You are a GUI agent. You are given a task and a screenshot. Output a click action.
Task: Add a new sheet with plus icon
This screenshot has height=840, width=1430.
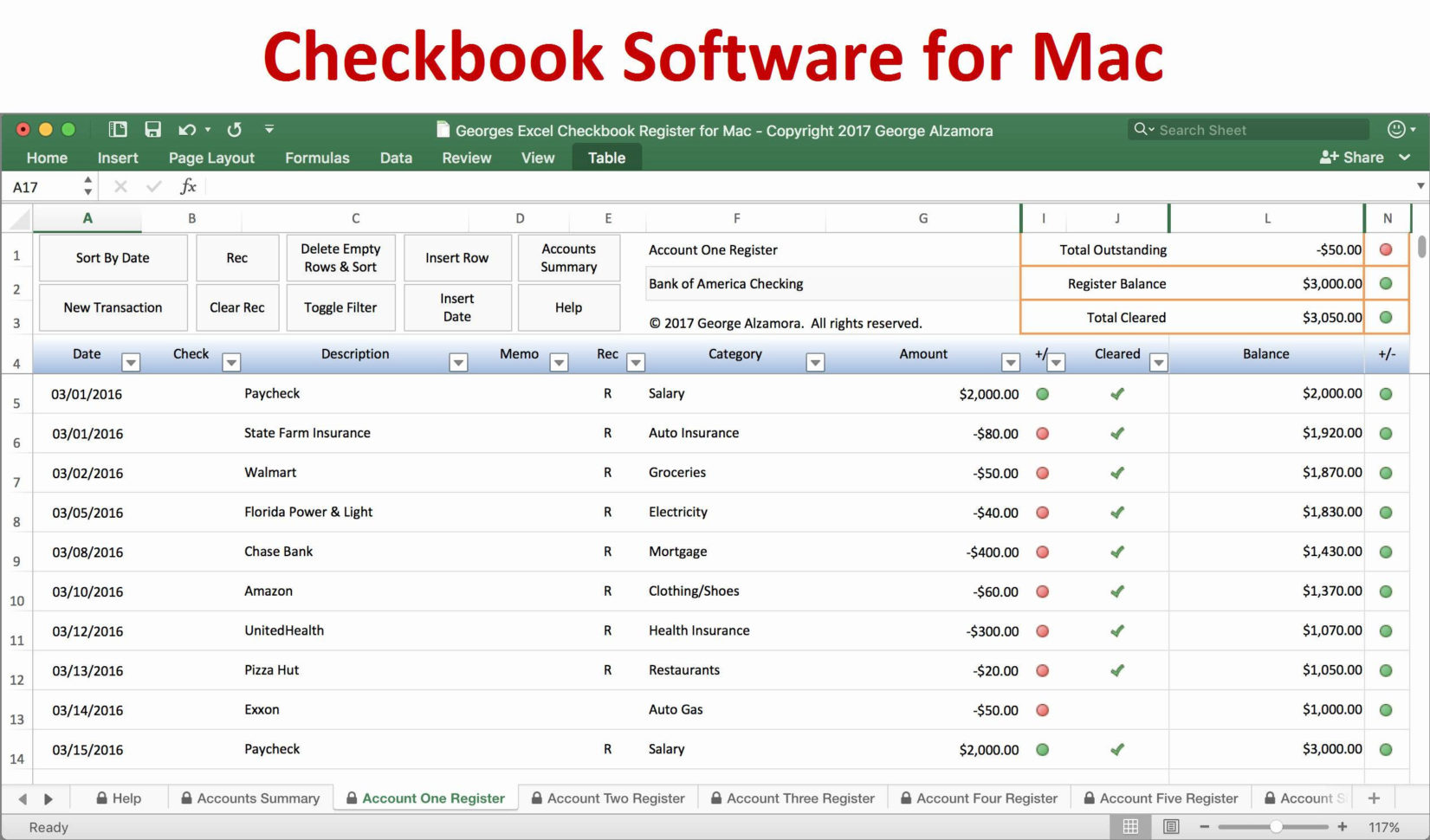pyautogui.click(x=1374, y=798)
